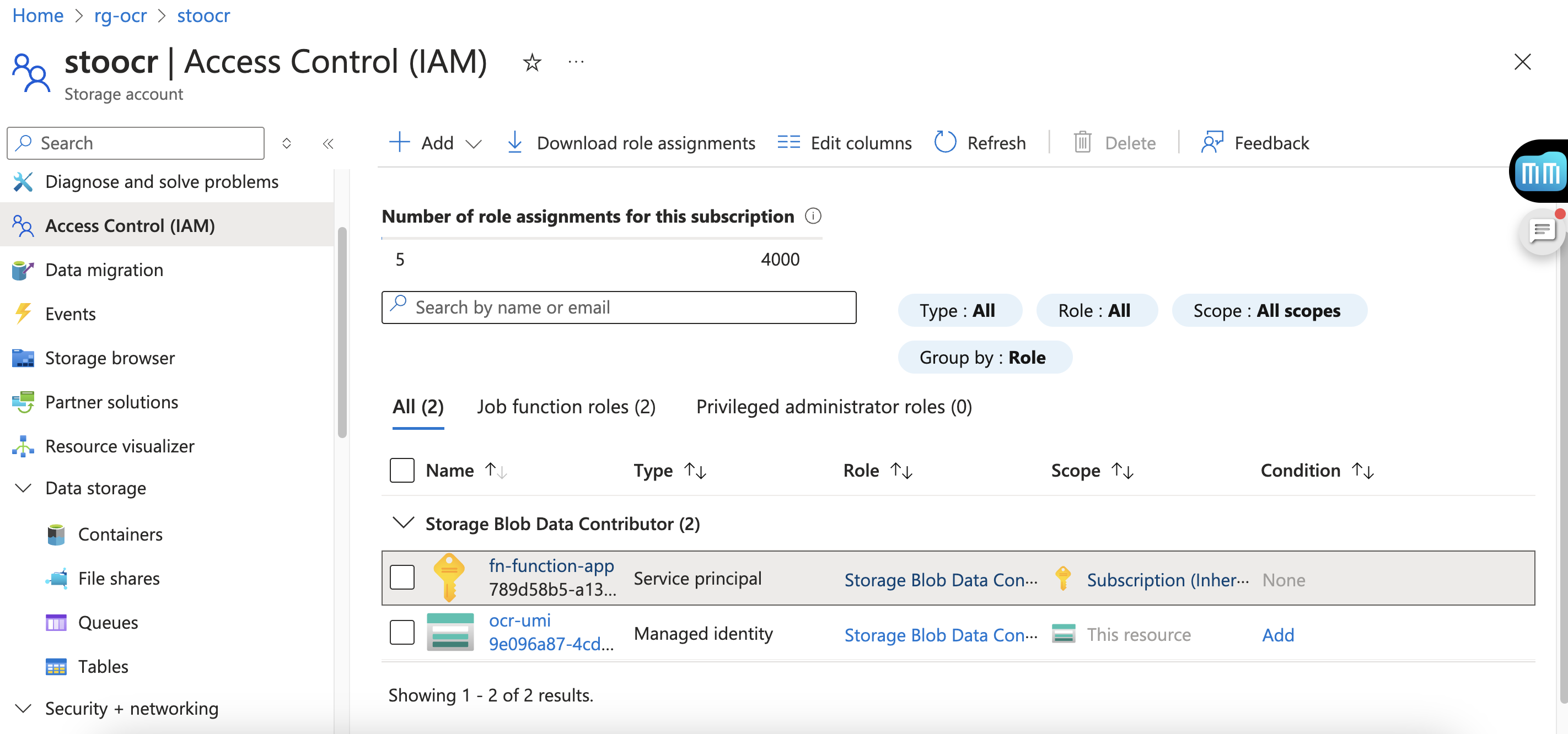Screen dimensions: 1568x734
Task: Collapse the Data storage section
Action: 23,488
